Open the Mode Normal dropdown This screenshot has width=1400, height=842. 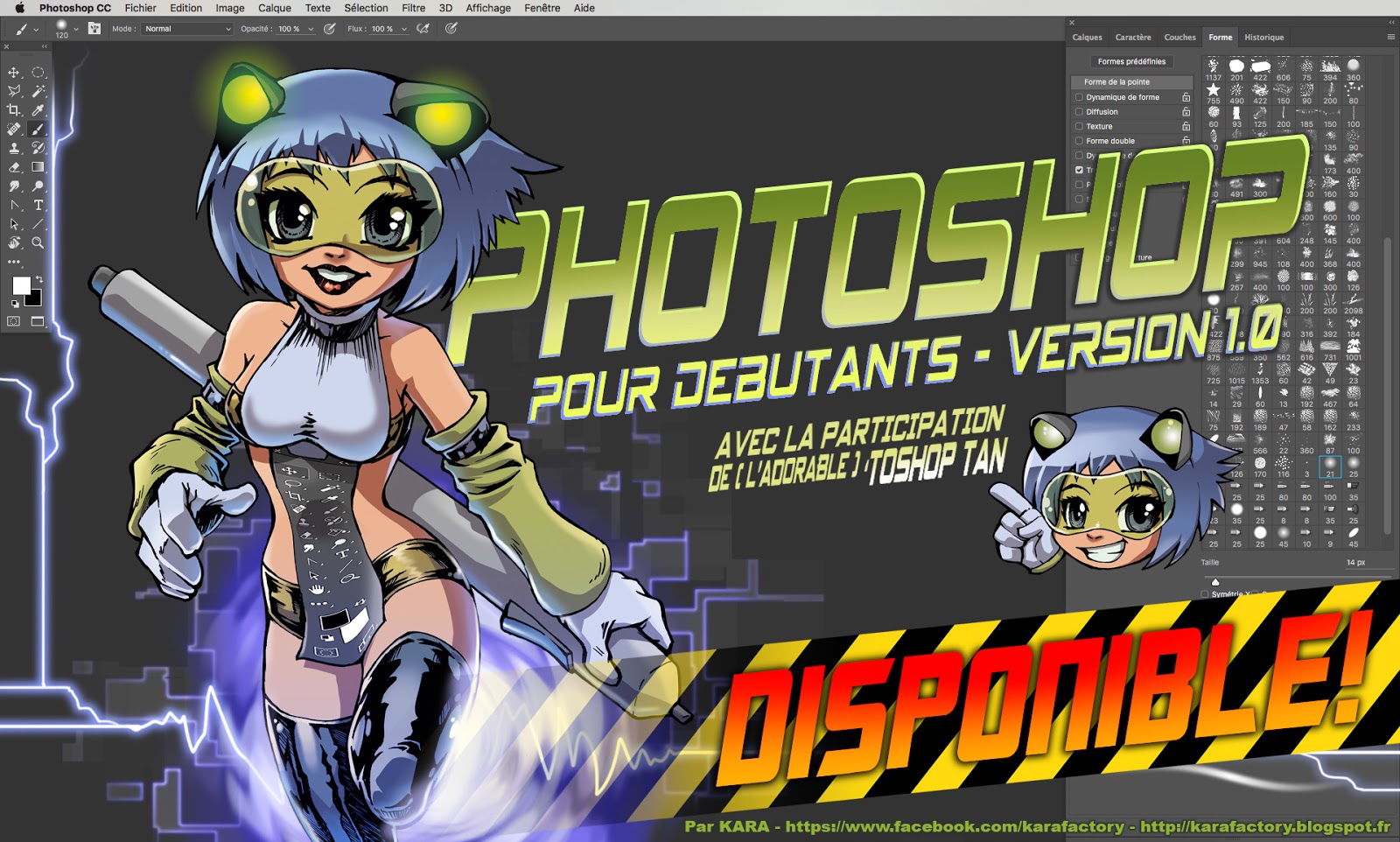(x=187, y=29)
